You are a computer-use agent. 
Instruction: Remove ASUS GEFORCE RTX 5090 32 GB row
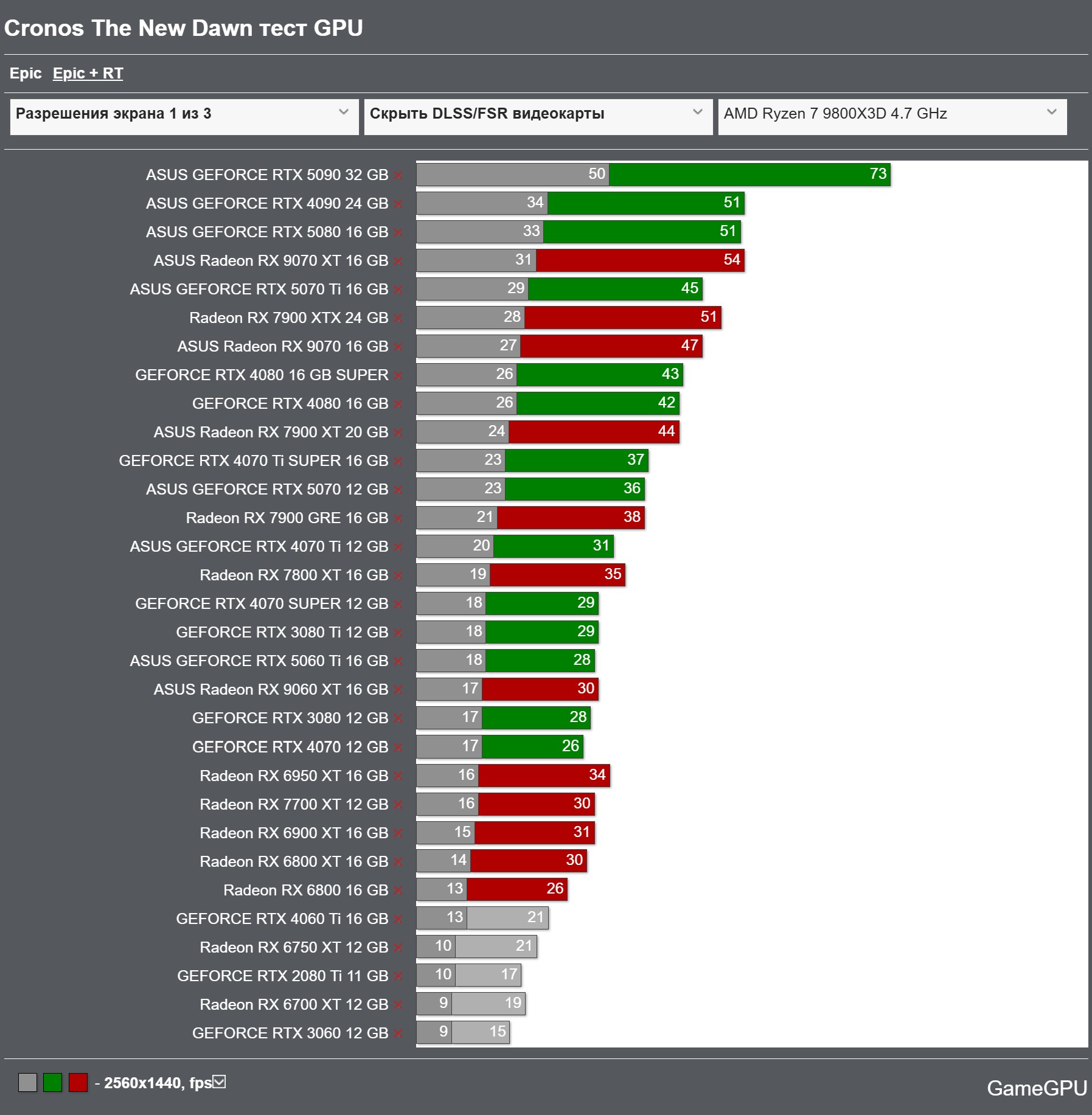[x=398, y=175]
